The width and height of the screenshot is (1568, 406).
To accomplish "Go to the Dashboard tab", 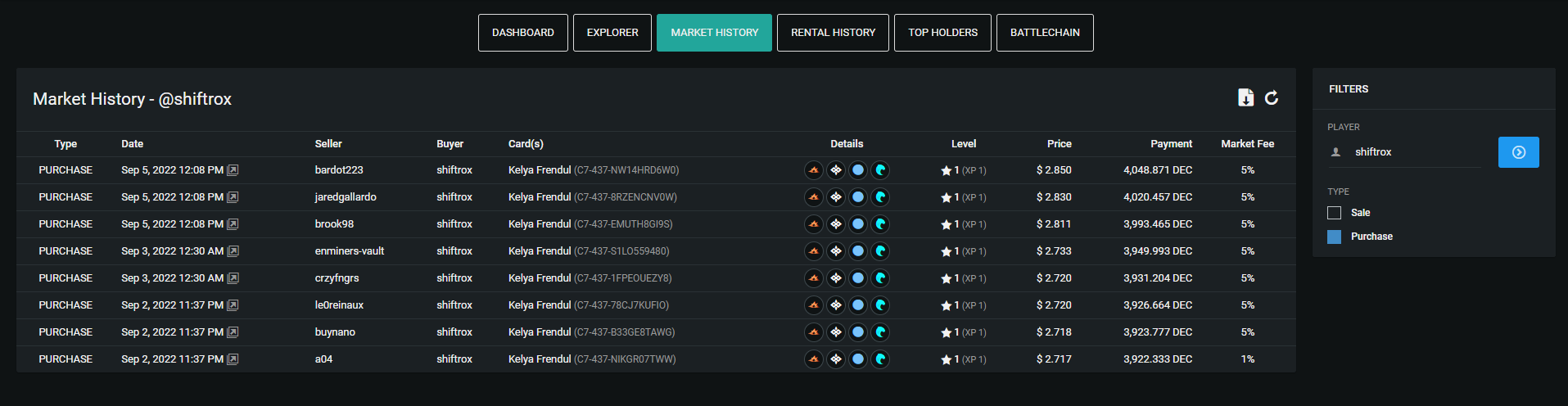I will coord(522,33).
